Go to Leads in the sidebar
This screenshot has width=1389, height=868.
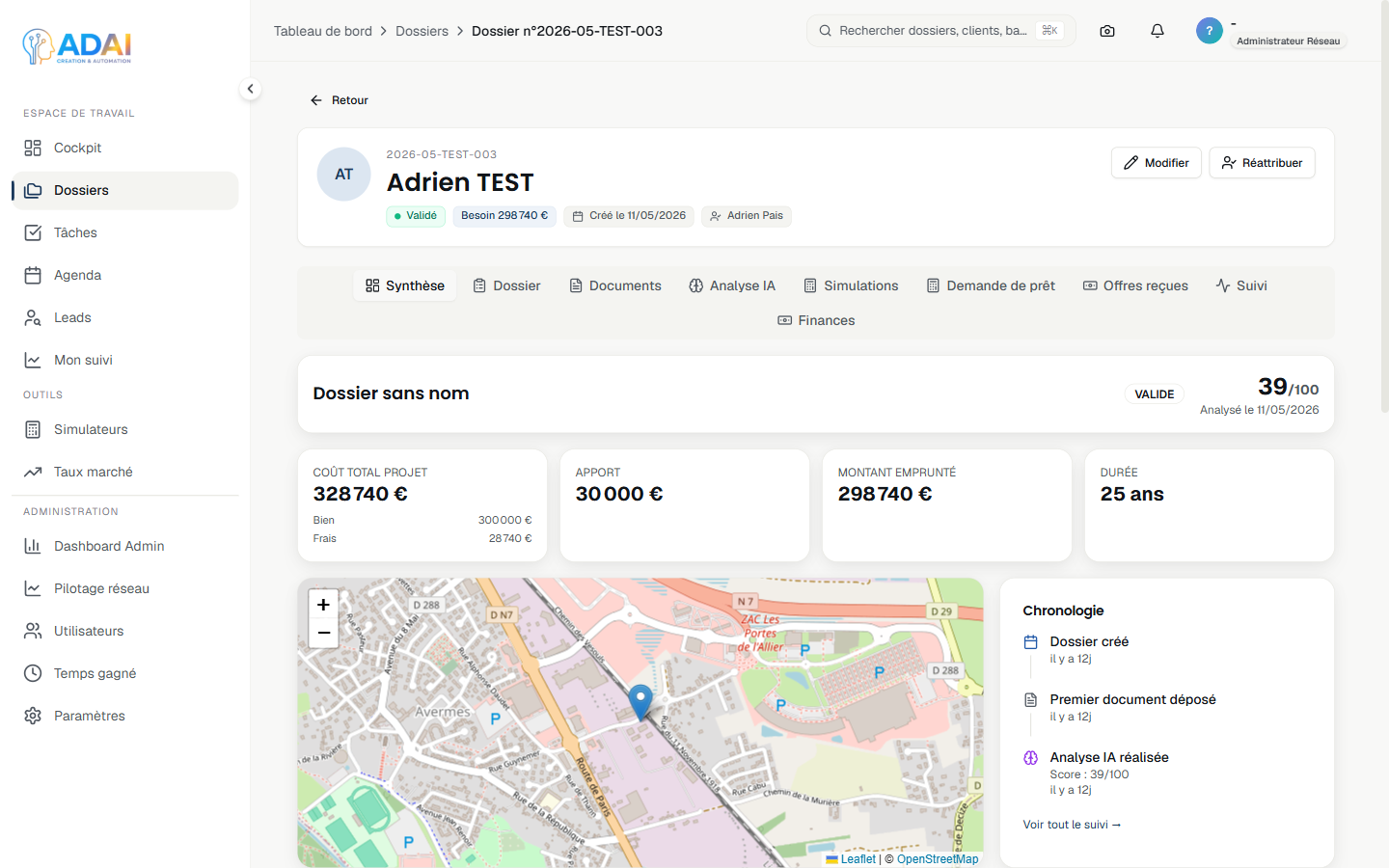[124, 317]
